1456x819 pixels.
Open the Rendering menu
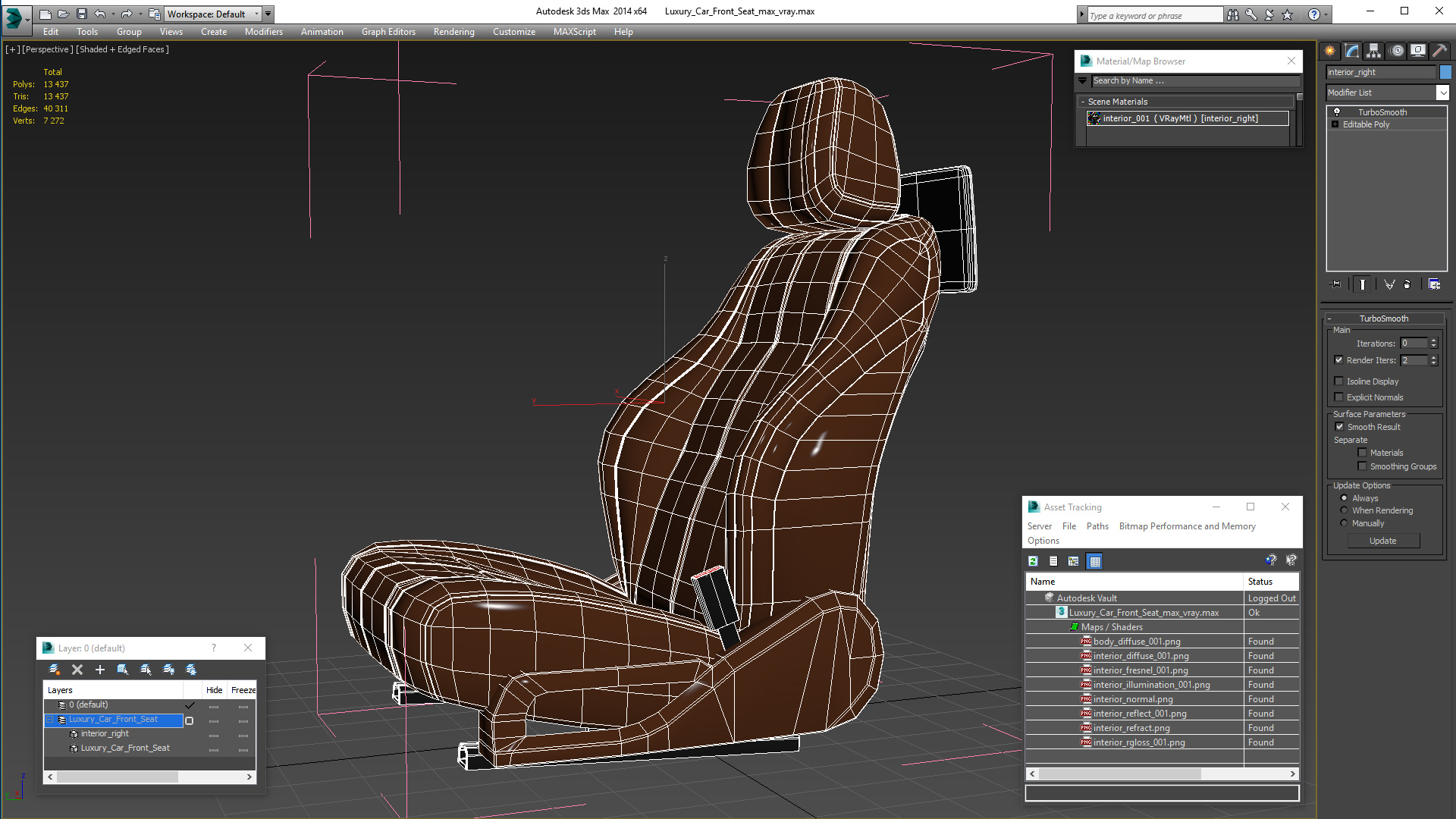tap(453, 32)
